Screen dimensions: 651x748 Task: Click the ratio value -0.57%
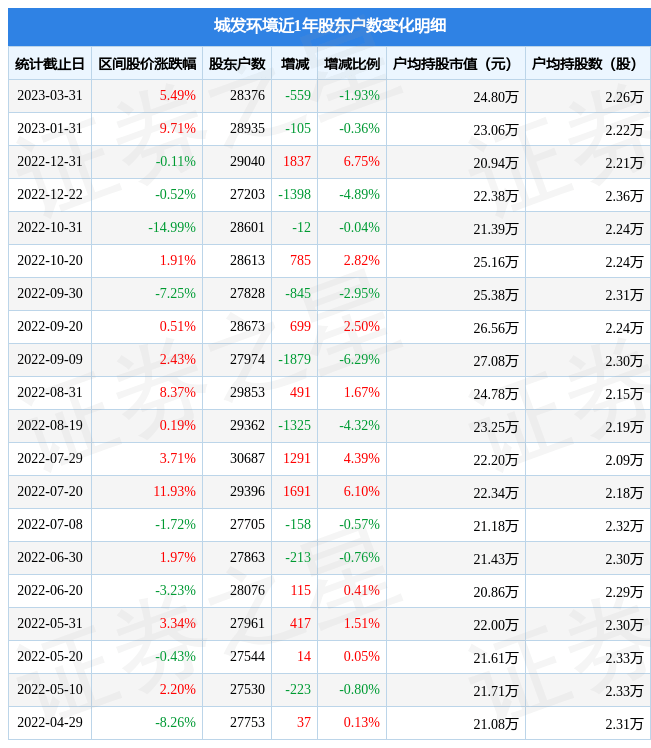tap(359, 524)
